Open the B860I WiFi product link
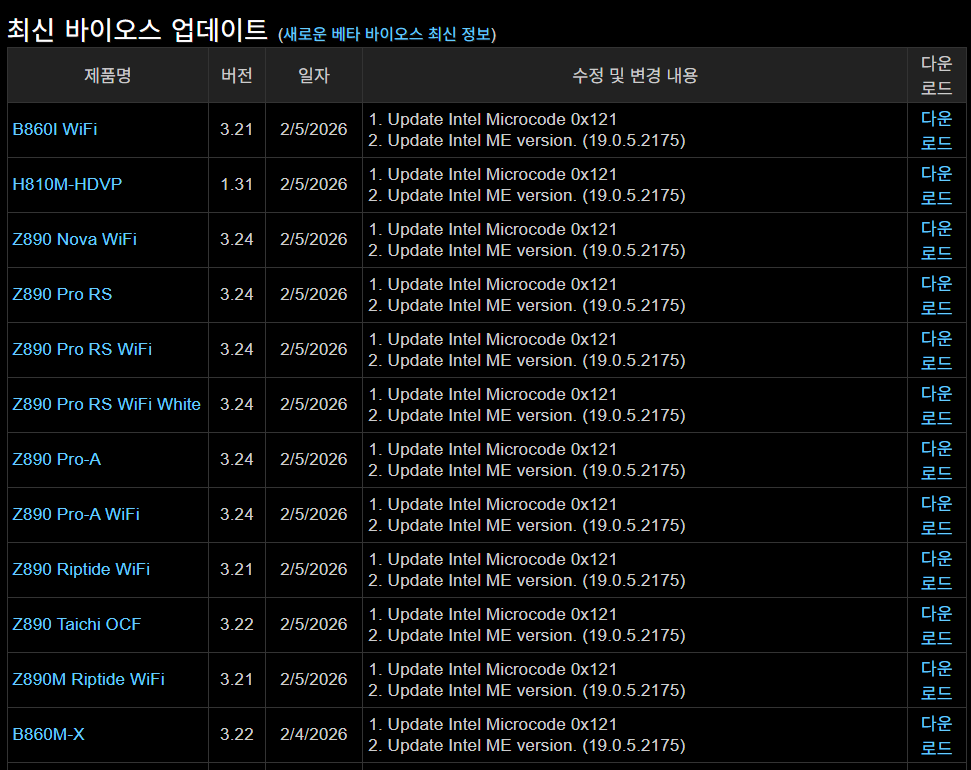The height and width of the screenshot is (770, 971). [54, 129]
